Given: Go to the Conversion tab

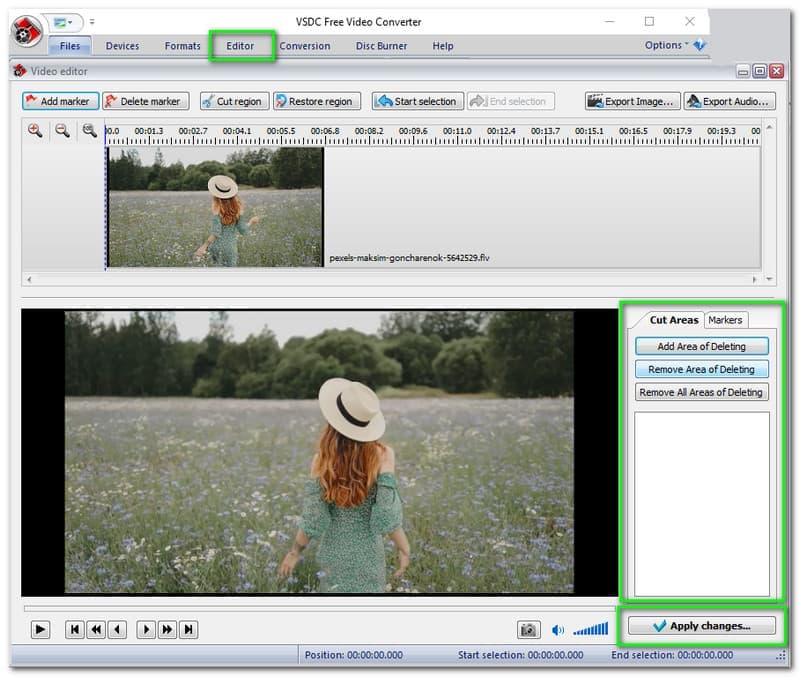Looking at the screenshot, I should (x=305, y=46).
